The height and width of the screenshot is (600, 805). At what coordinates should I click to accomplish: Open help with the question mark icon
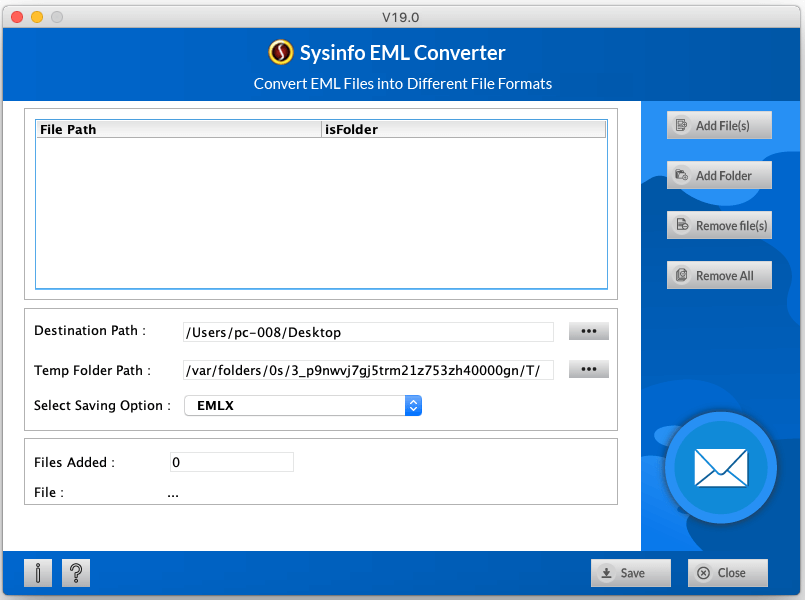pyautogui.click(x=76, y=573)
